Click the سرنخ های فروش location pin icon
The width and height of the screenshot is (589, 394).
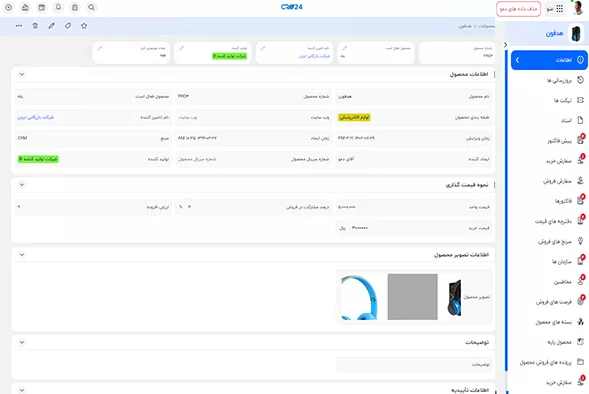(580, 241)
